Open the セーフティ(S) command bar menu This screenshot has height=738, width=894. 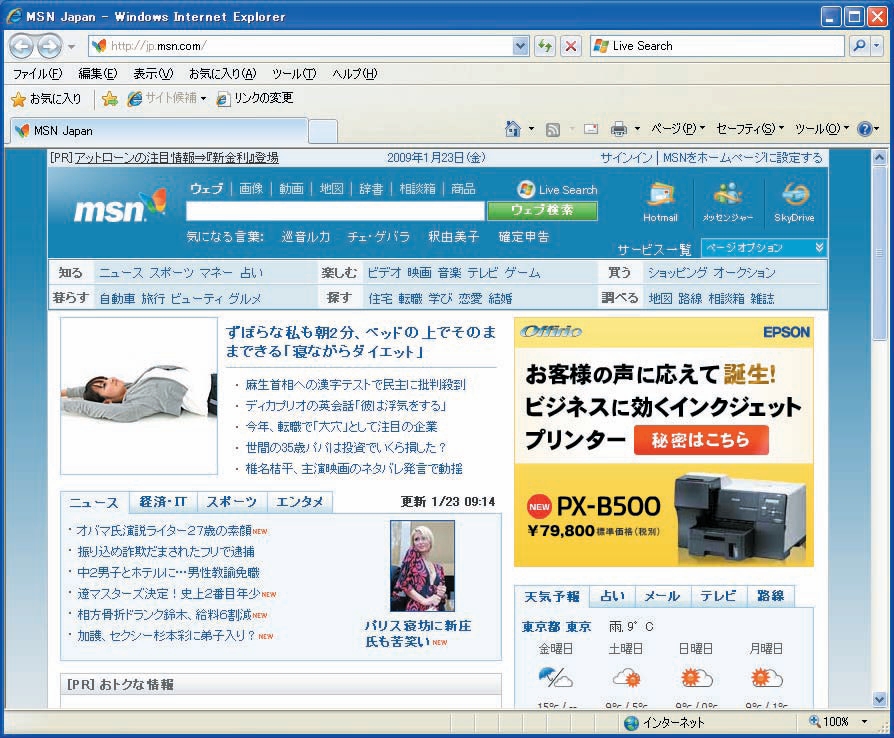750,129
